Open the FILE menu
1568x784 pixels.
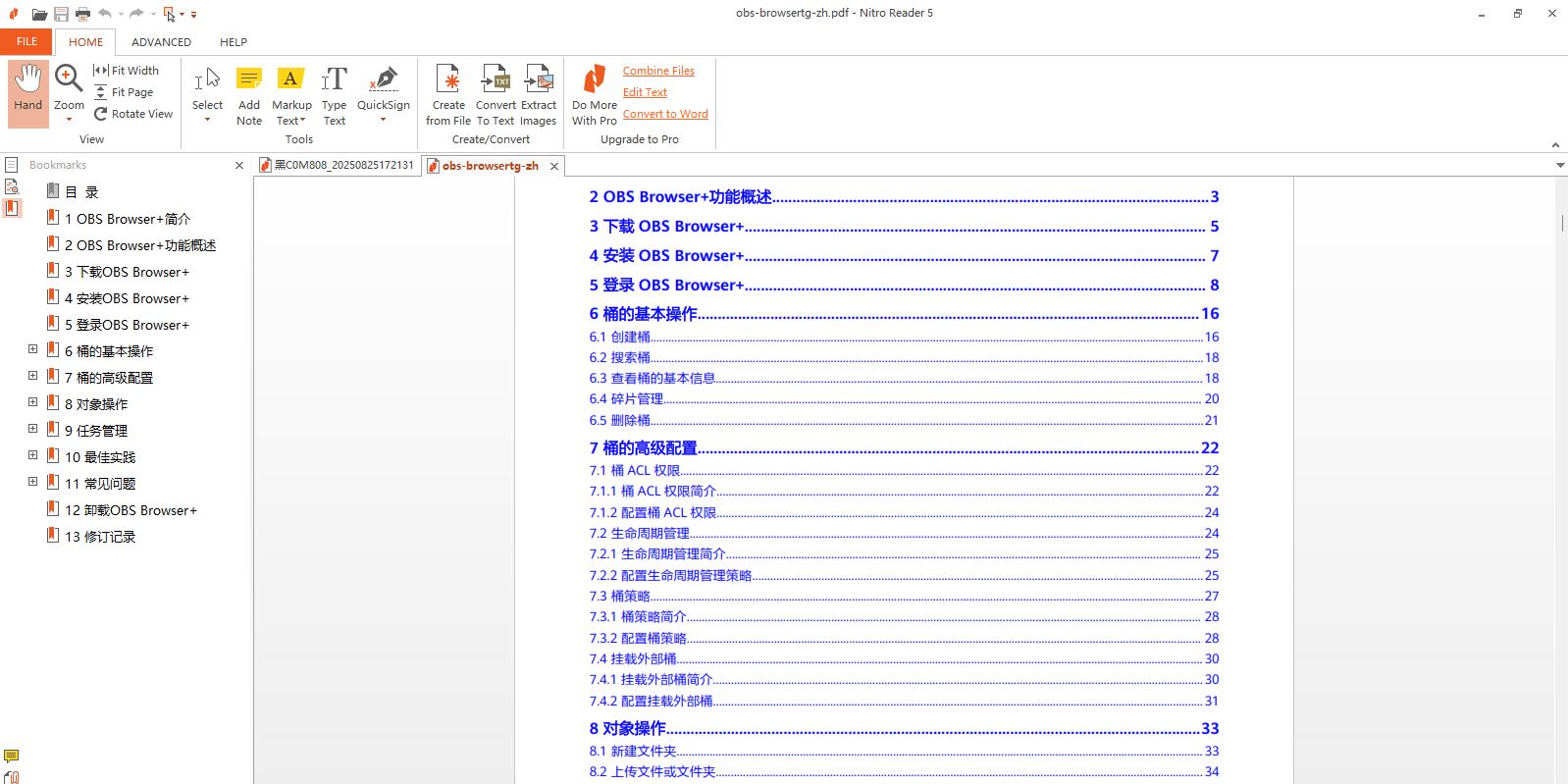(x=26, y=42)
